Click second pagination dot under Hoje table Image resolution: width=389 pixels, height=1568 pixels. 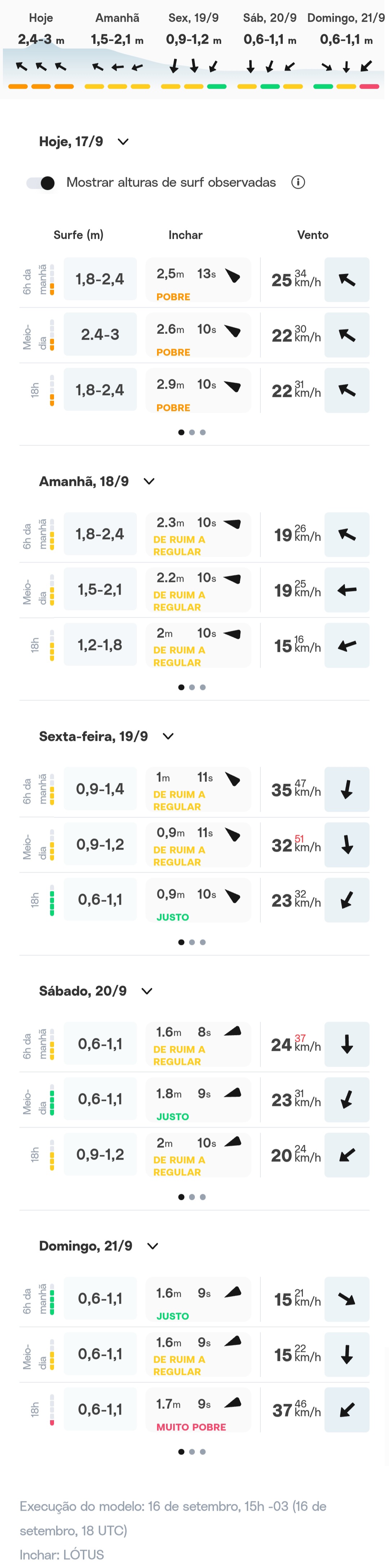[192, 432]
